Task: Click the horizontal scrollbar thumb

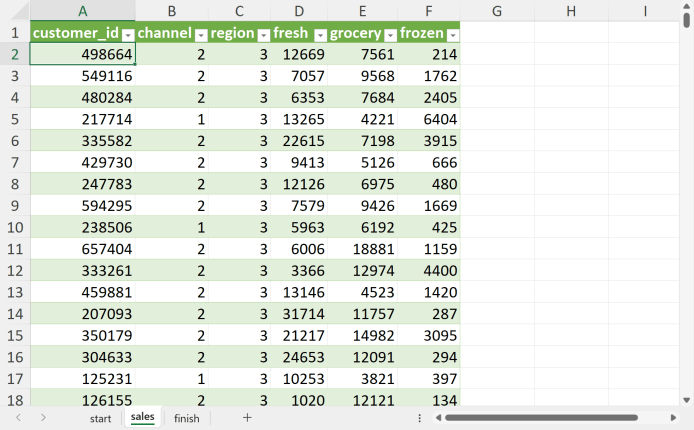Action: (x=541, y=418)
